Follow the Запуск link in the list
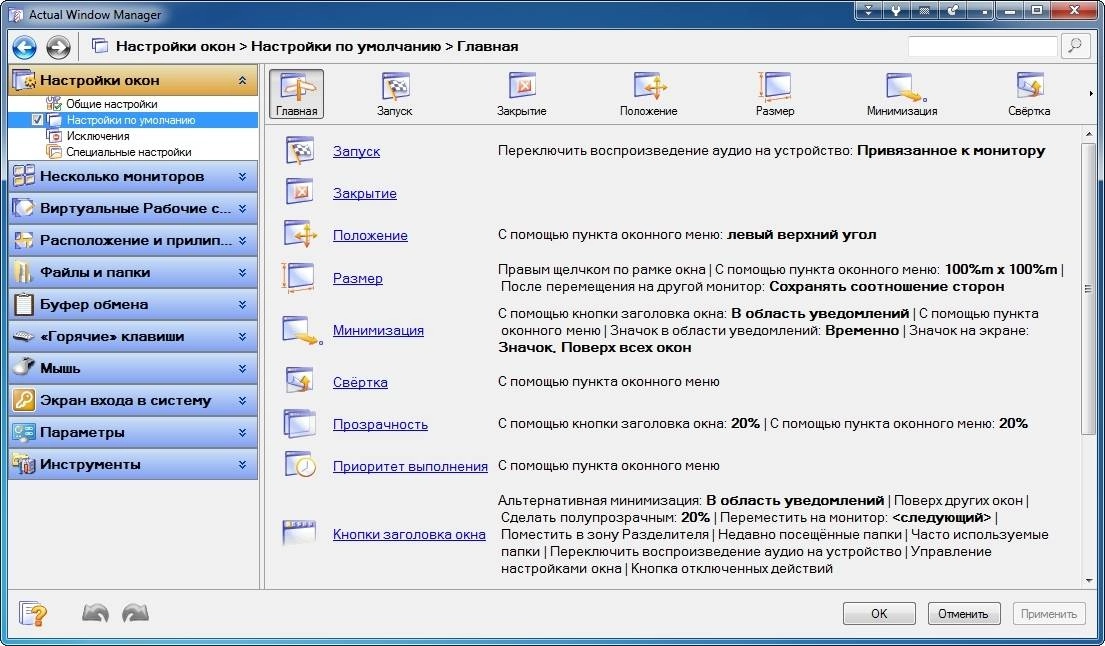The image size is (1105, 646). point(357,151)
